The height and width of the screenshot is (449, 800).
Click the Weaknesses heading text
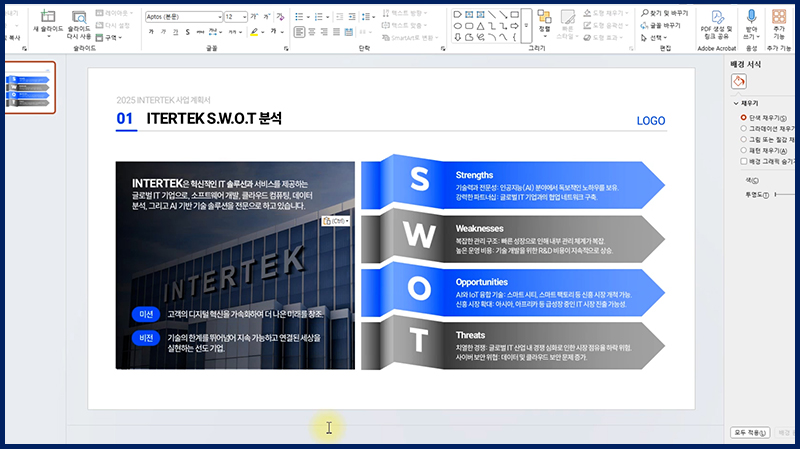[479, 229]
